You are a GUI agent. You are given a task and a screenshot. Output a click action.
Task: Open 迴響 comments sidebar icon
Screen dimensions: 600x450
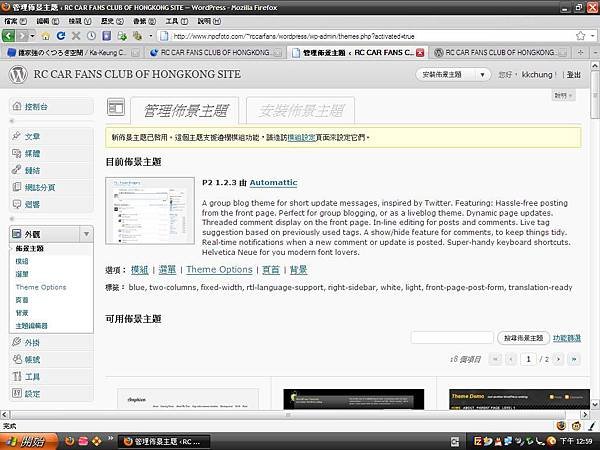coord(16,204)
